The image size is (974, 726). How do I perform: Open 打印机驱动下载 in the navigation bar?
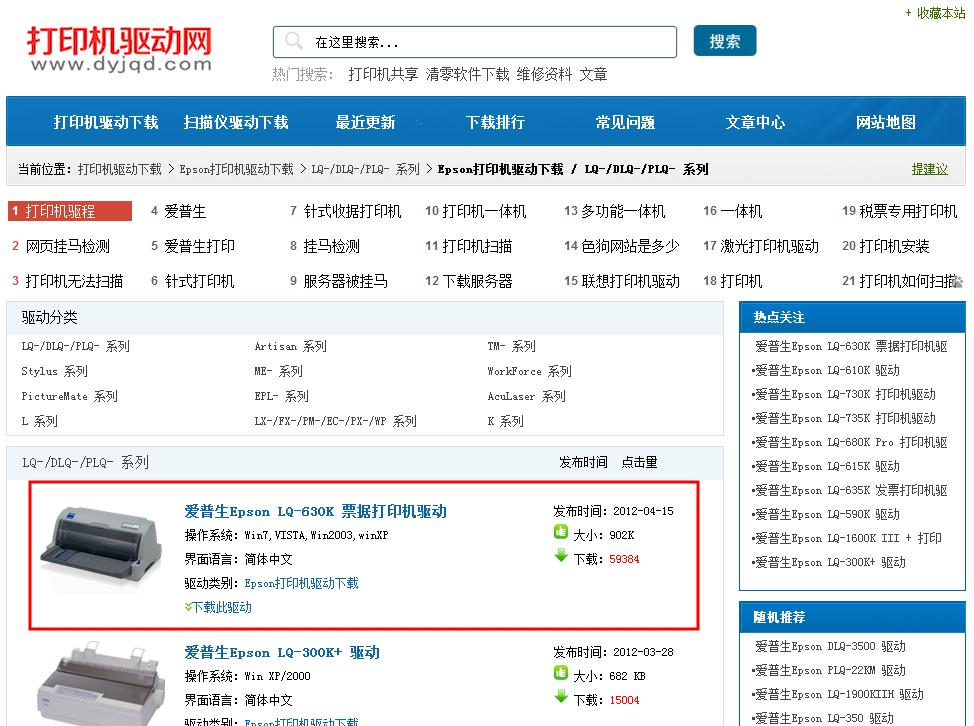(x=106, y=122)
